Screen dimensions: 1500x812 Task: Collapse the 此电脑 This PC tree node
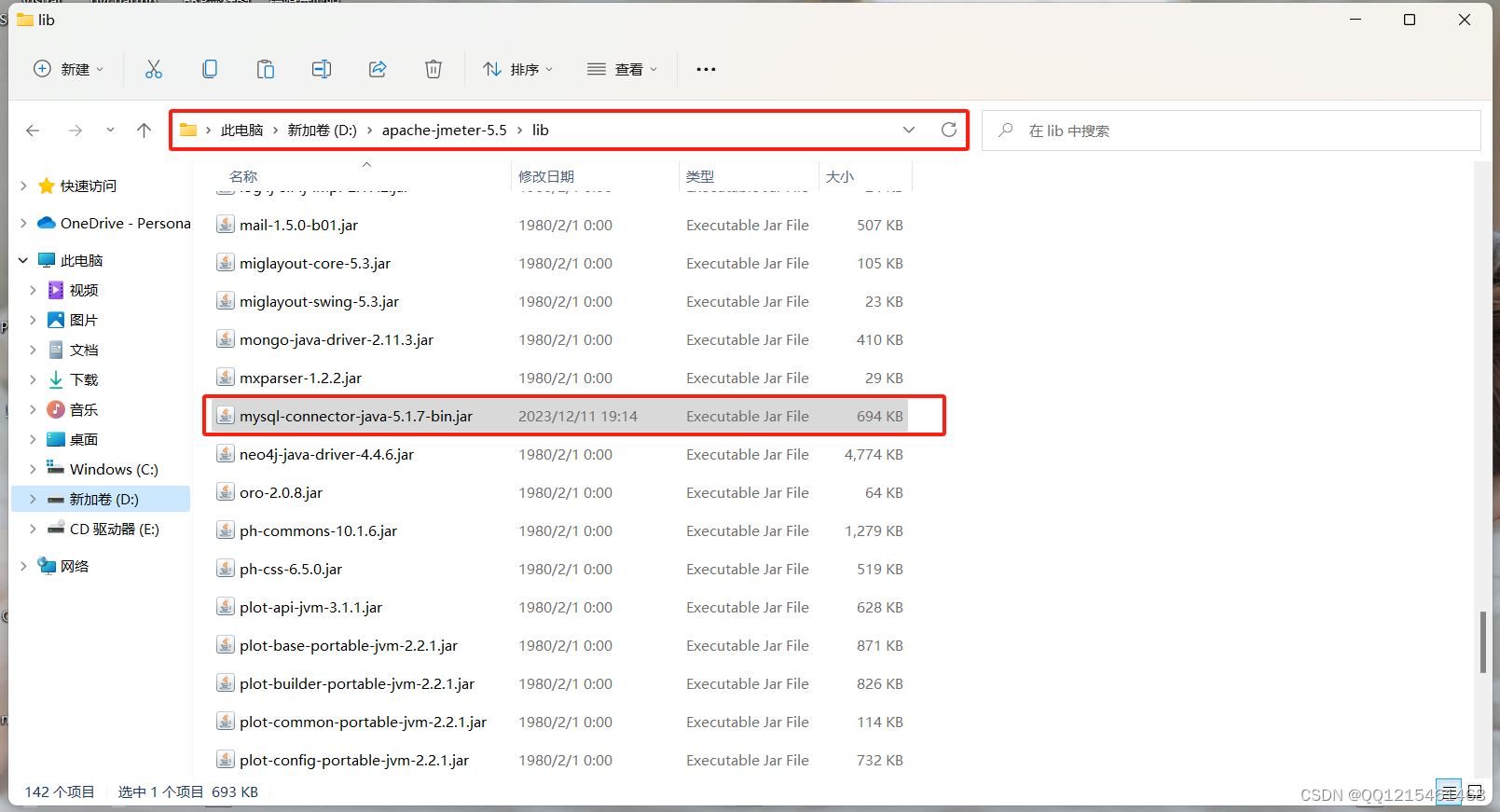point(23,260)
